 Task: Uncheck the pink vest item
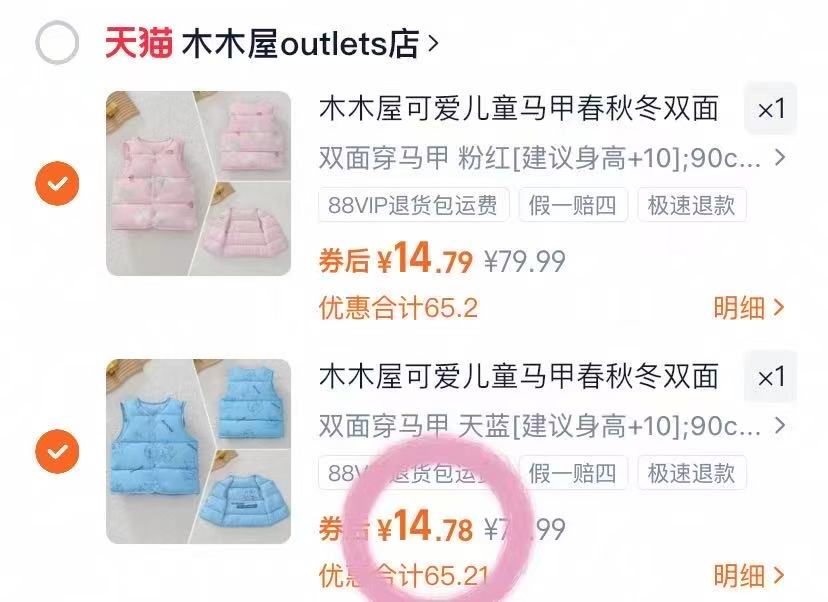[x=57, y=183]
